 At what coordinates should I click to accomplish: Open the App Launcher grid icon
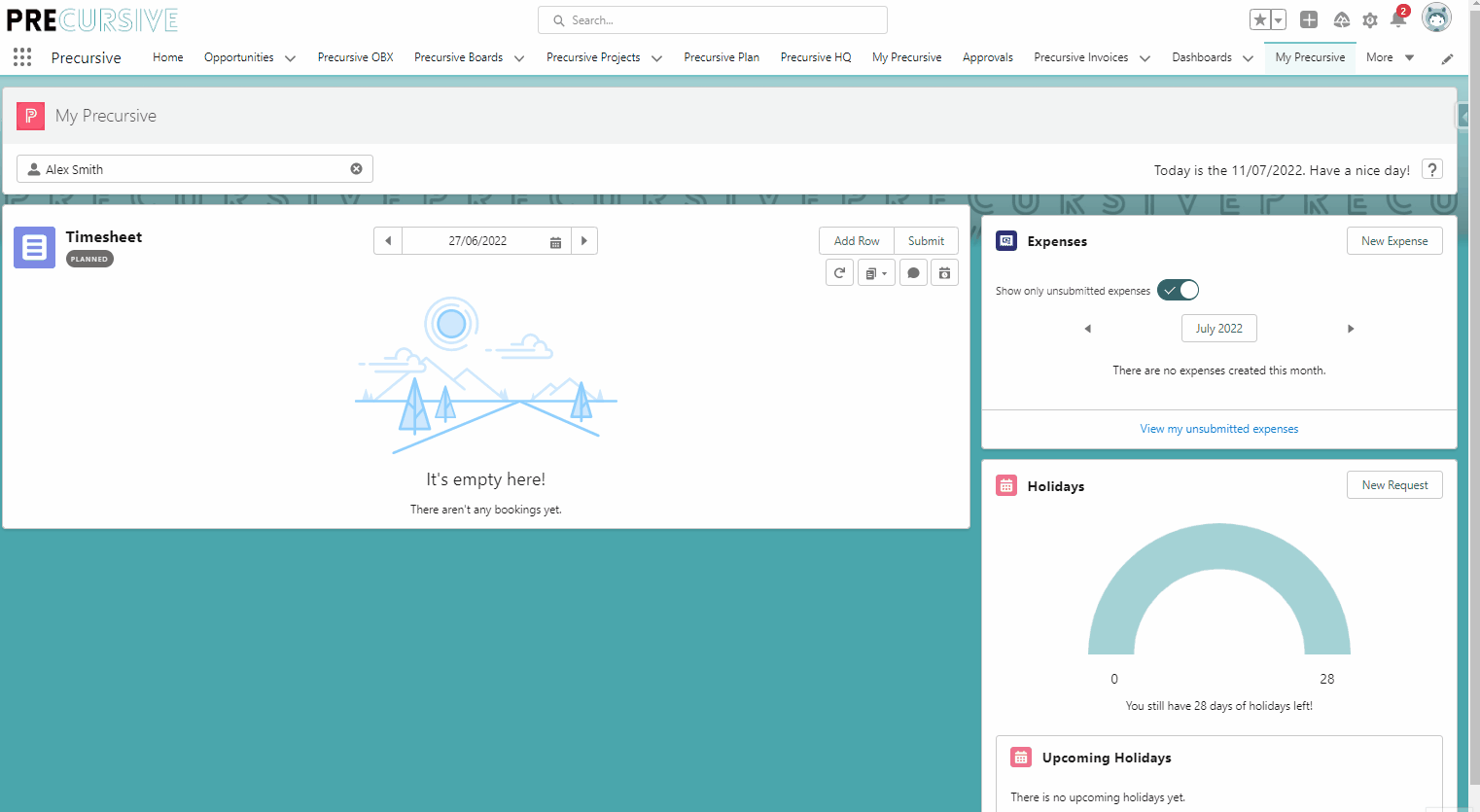pyautogui.click(x=22, y=57)
